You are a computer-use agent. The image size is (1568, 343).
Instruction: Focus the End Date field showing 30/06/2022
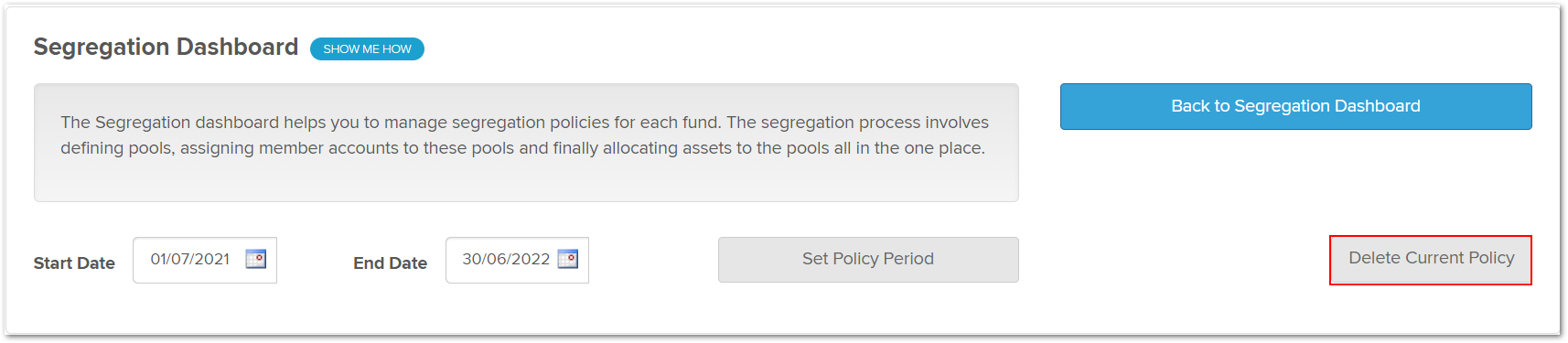coord(517,260)
